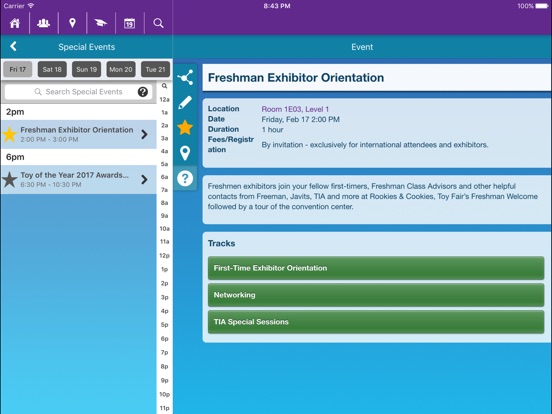Toggle favorite star in the event sidebar
The width and height of the screenshot is (552, 414).
point(185,127)
